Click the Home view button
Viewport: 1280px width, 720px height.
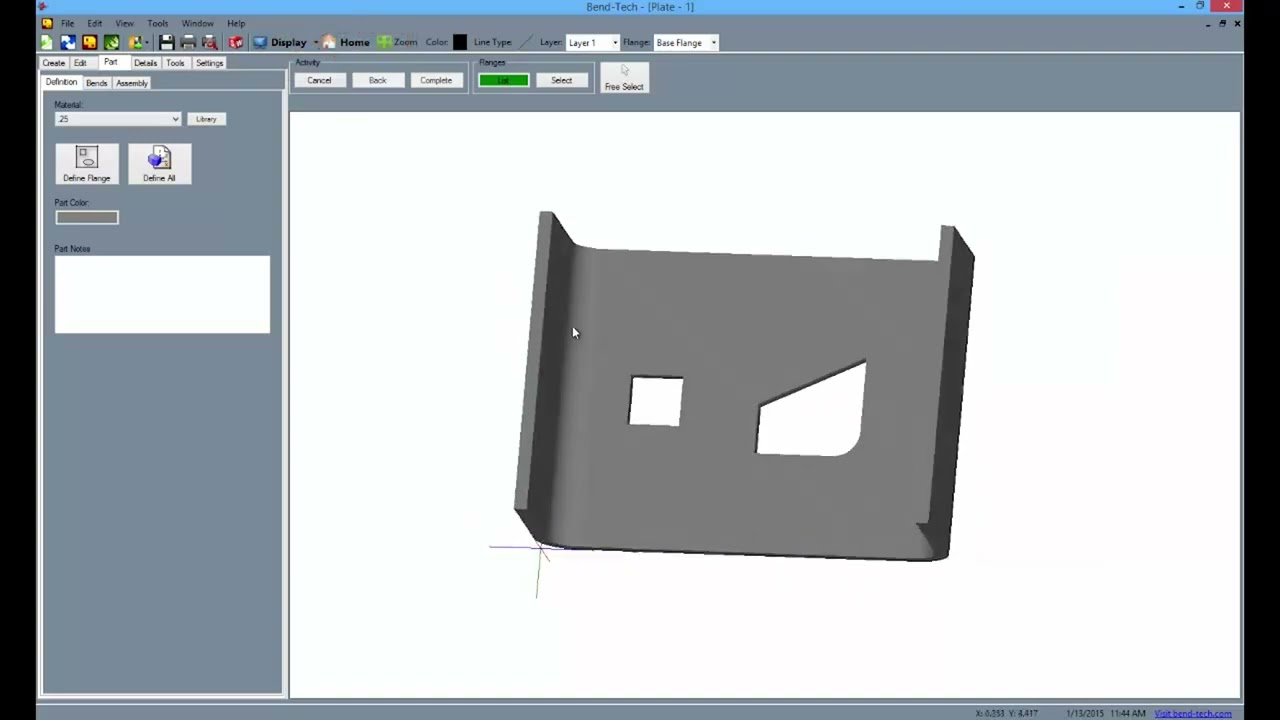click(346, 42)
